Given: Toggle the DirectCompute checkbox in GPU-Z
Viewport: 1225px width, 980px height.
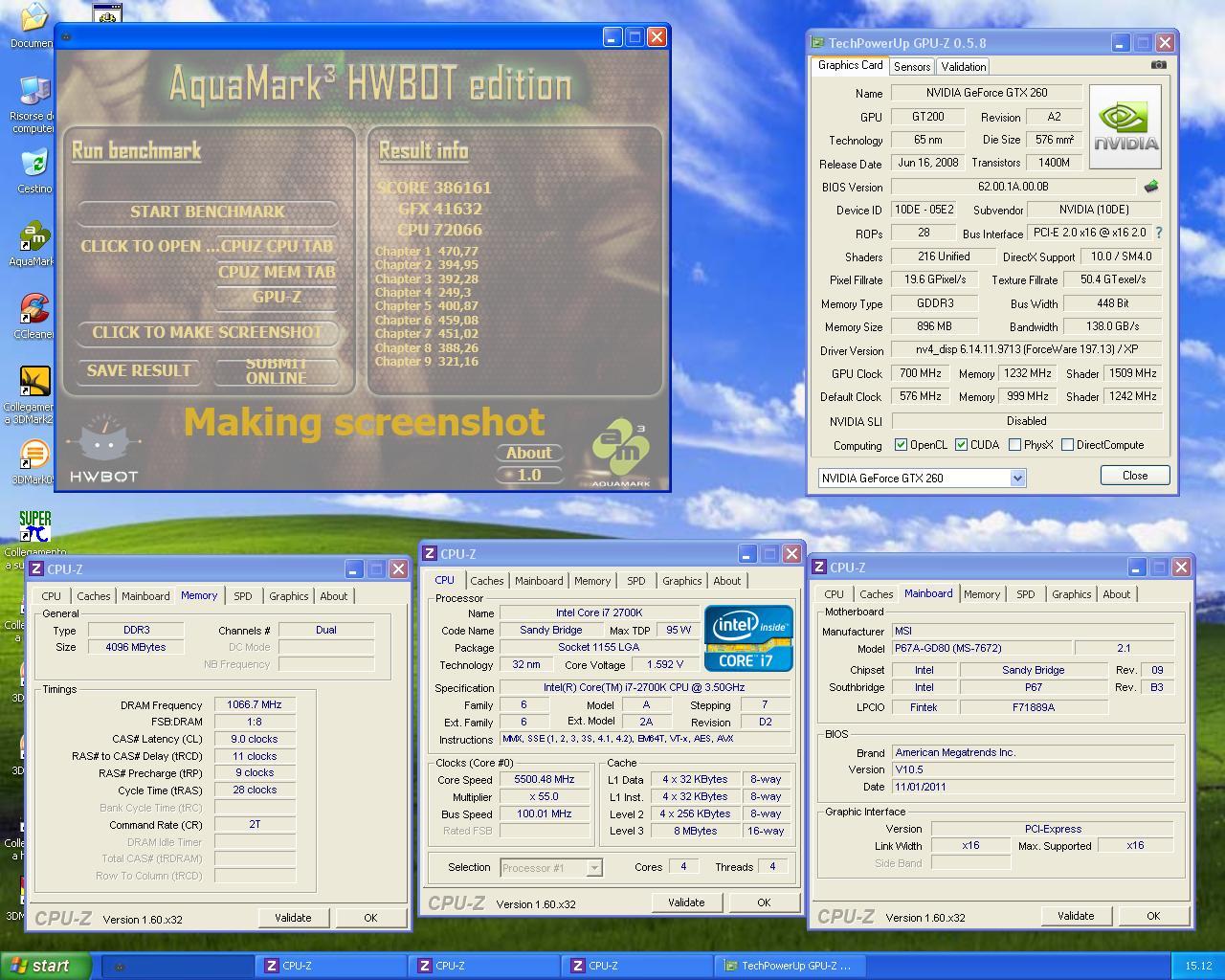Looking at the screenshot, I should [x=1067, y=445].
